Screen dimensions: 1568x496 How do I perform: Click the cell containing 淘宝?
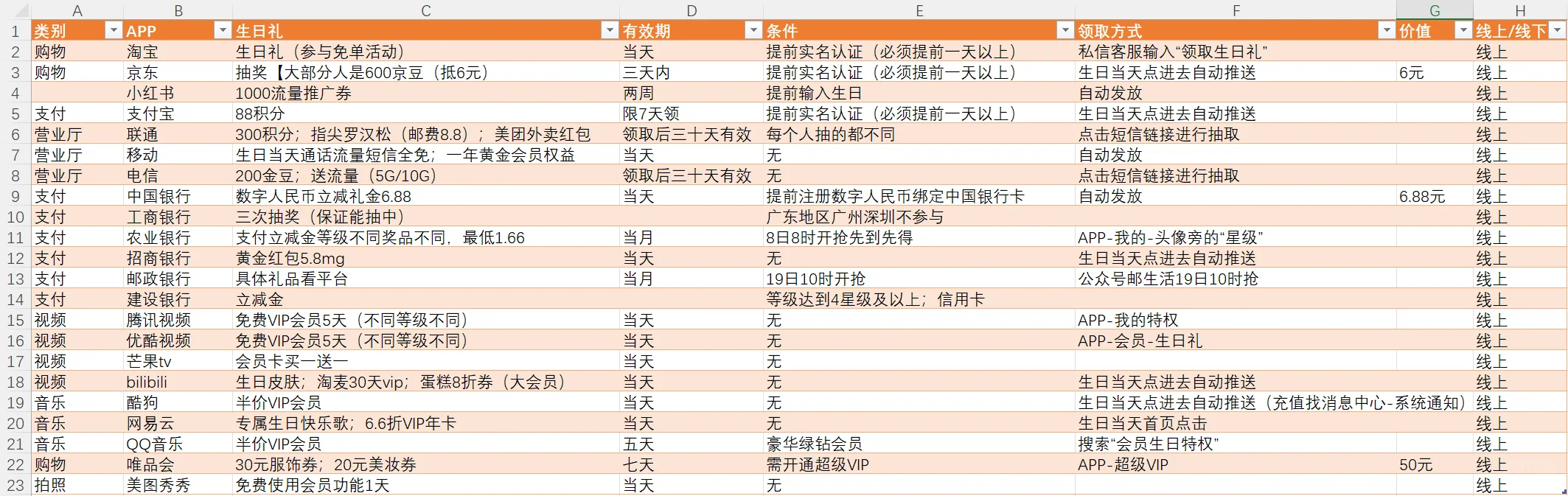click(x=178, y=52)
